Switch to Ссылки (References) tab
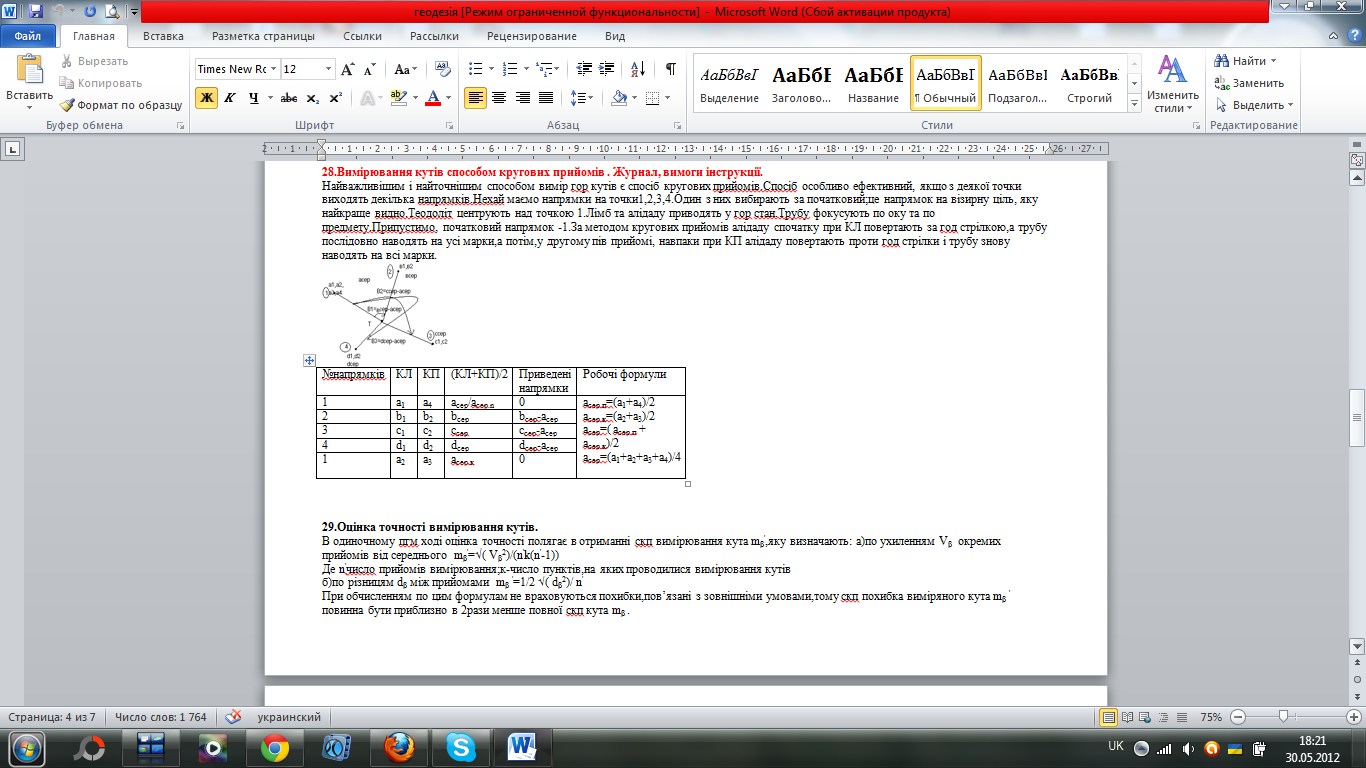Viewport: 1366px width, 768px height. pos(362,36)
